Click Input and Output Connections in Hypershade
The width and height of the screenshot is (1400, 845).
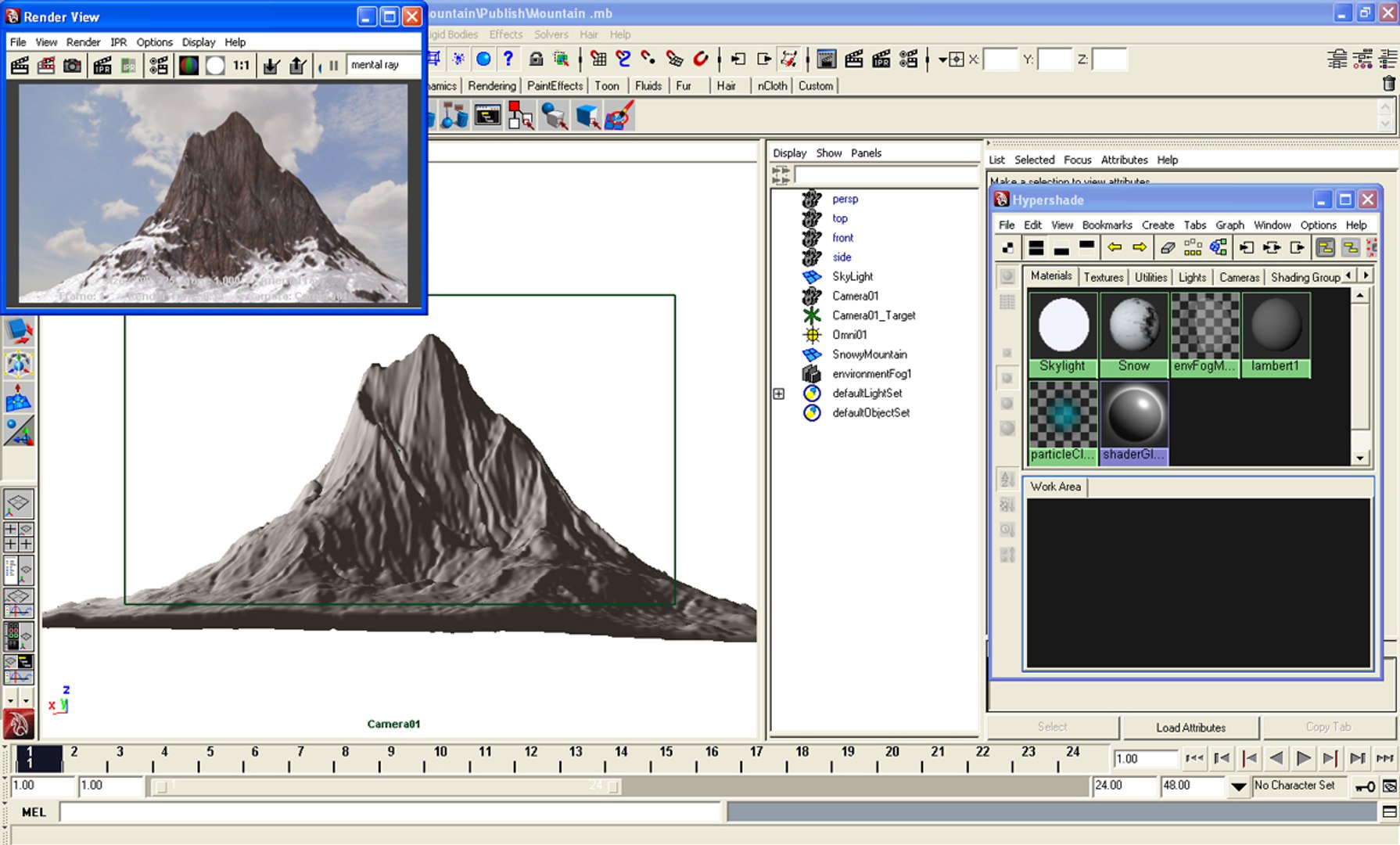(1272, 248)
